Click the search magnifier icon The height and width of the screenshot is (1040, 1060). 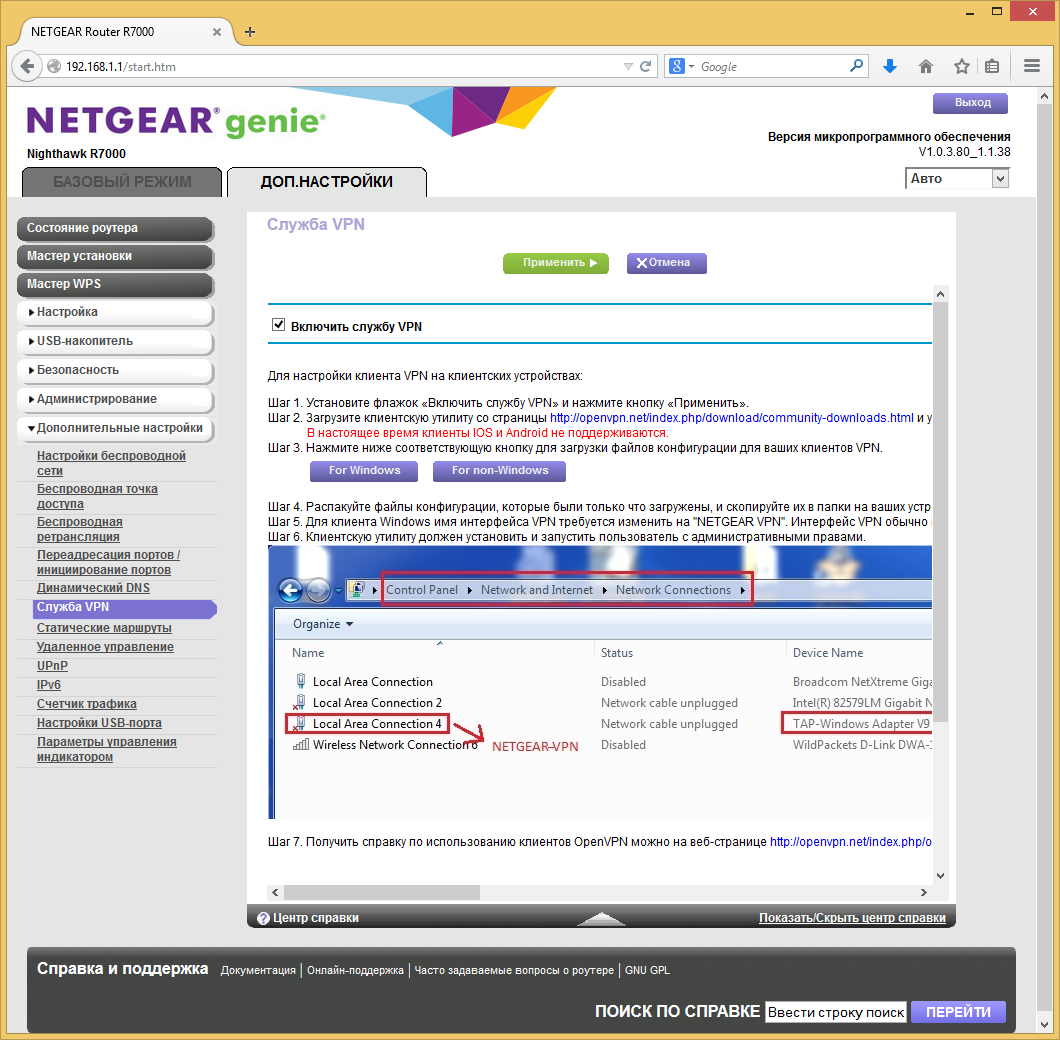click(857, 66)
